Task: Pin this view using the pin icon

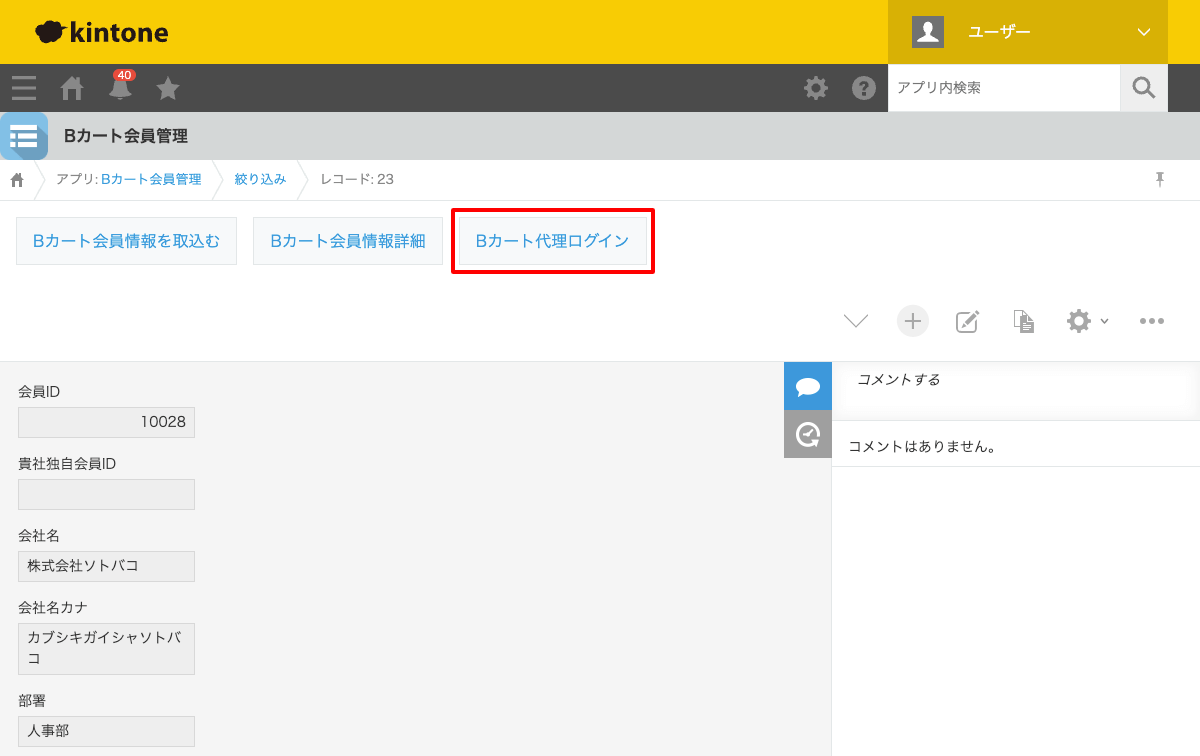Action: tap(1159, 179)
